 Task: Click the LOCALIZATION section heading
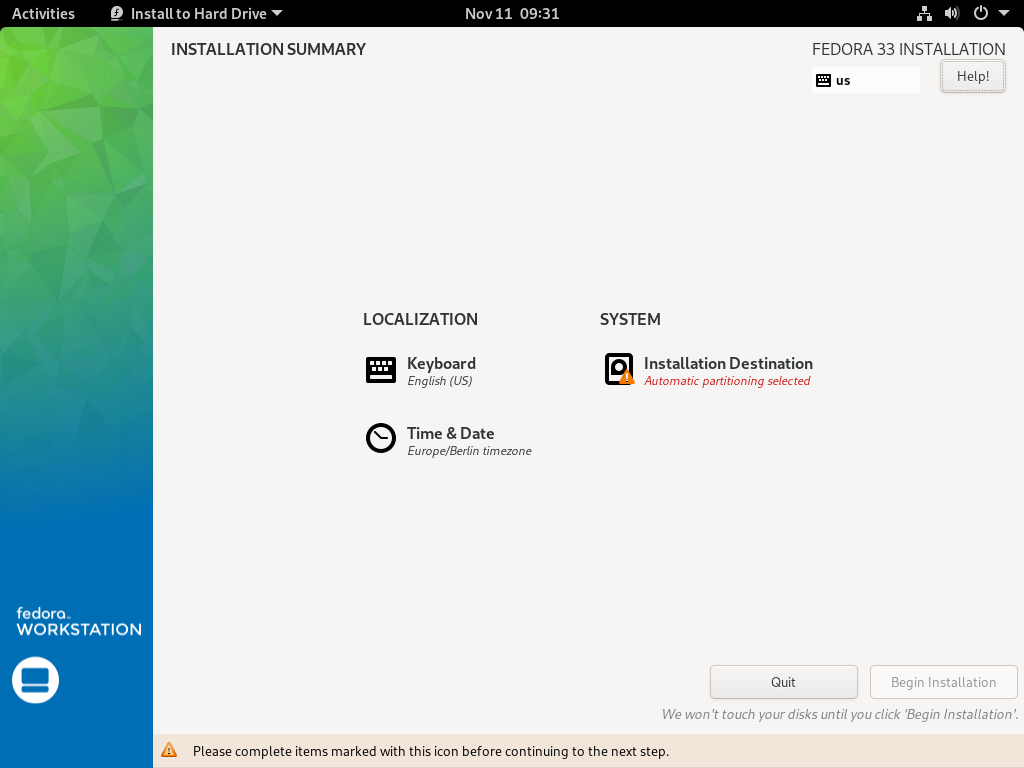click(x=421, y=319)
